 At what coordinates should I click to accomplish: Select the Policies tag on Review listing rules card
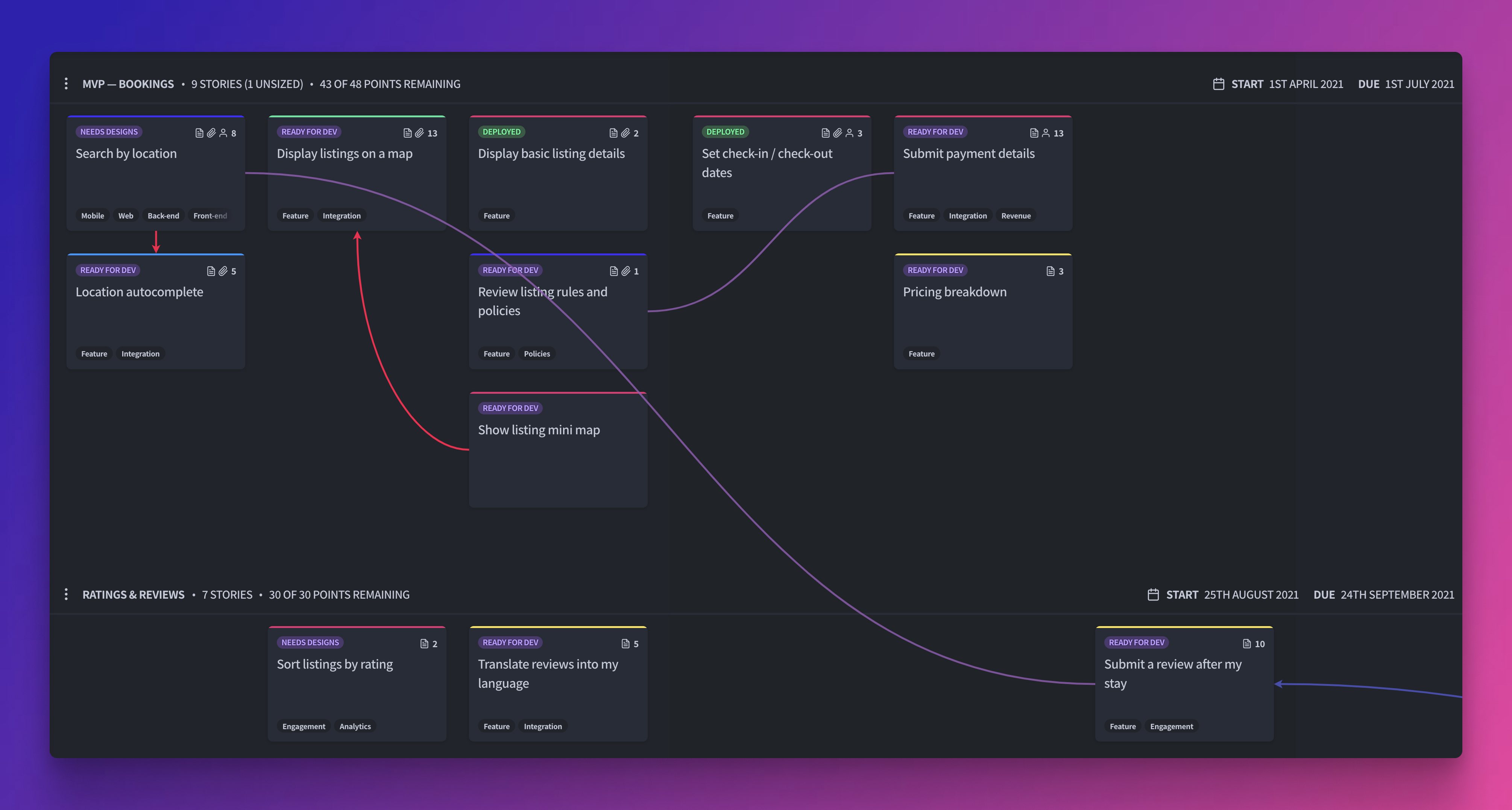pyautogui.click(x=537, y=353)
